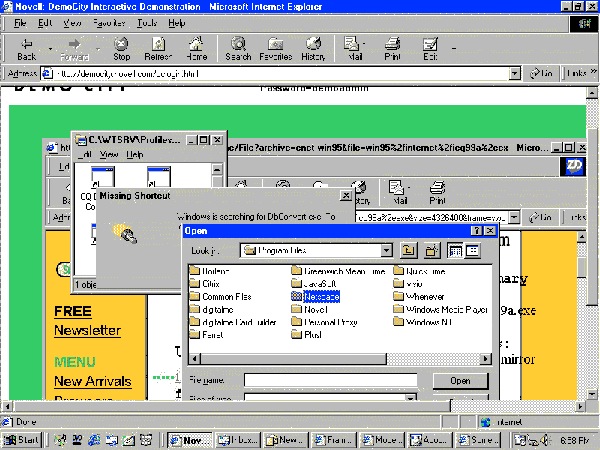Image resolution: width=600 pixels, height=450 pixels.
Task: Open the Search toolbar icon
Action: pyautogui.click(x=238, y=48)
